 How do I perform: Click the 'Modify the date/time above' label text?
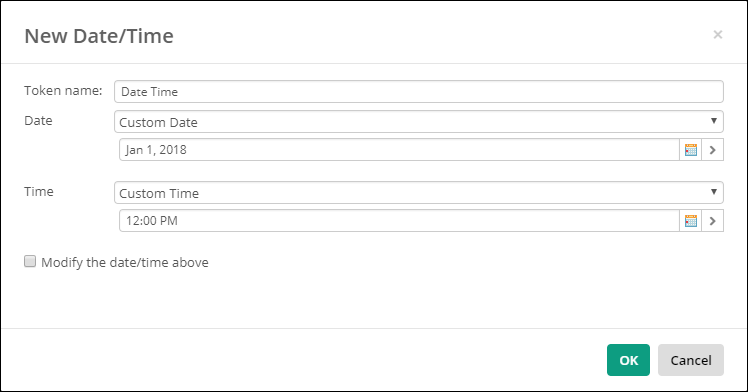tap(125, 263)
